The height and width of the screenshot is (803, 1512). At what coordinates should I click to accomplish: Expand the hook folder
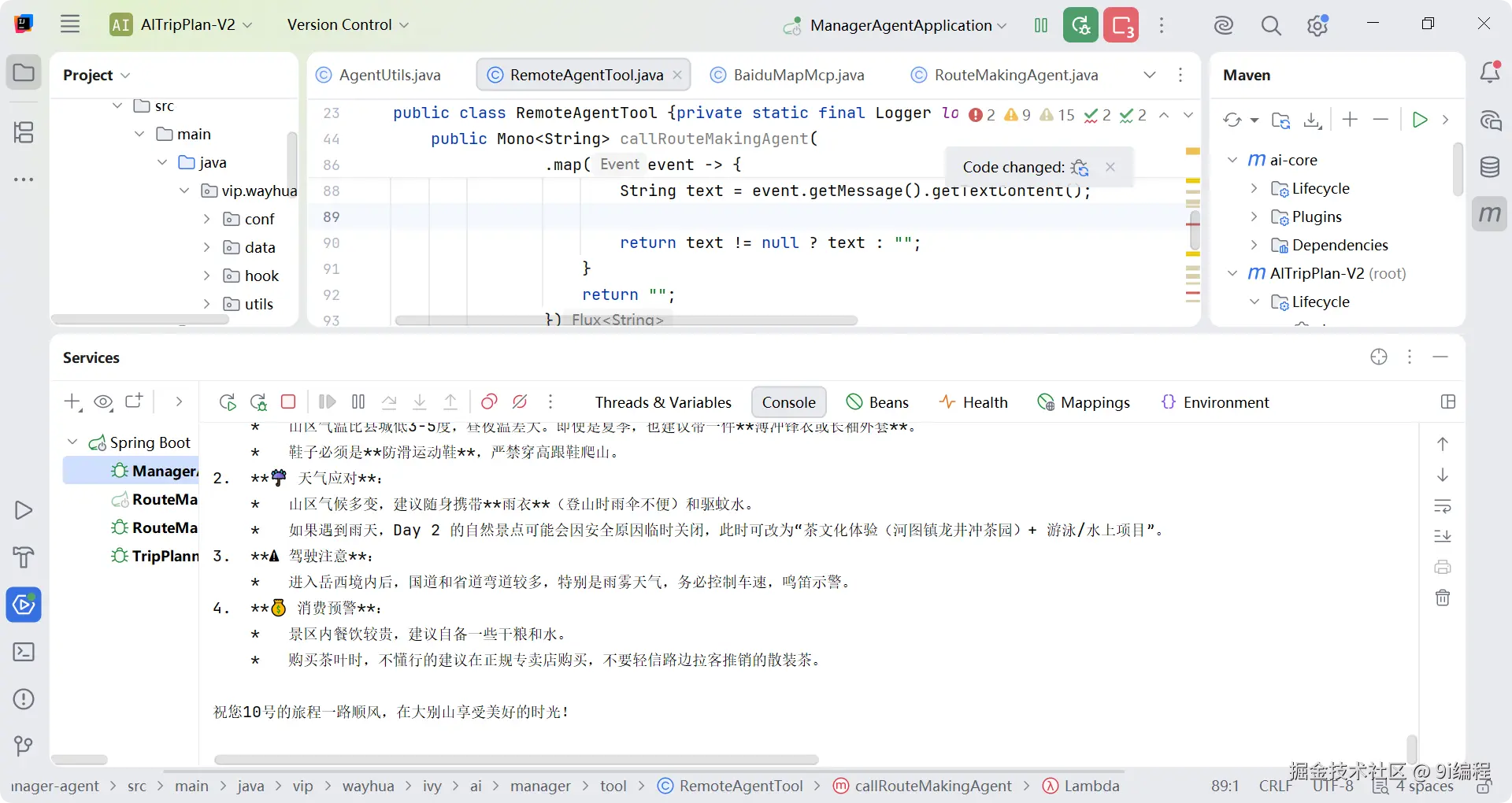pyautogui.click(x=207, y=276)
